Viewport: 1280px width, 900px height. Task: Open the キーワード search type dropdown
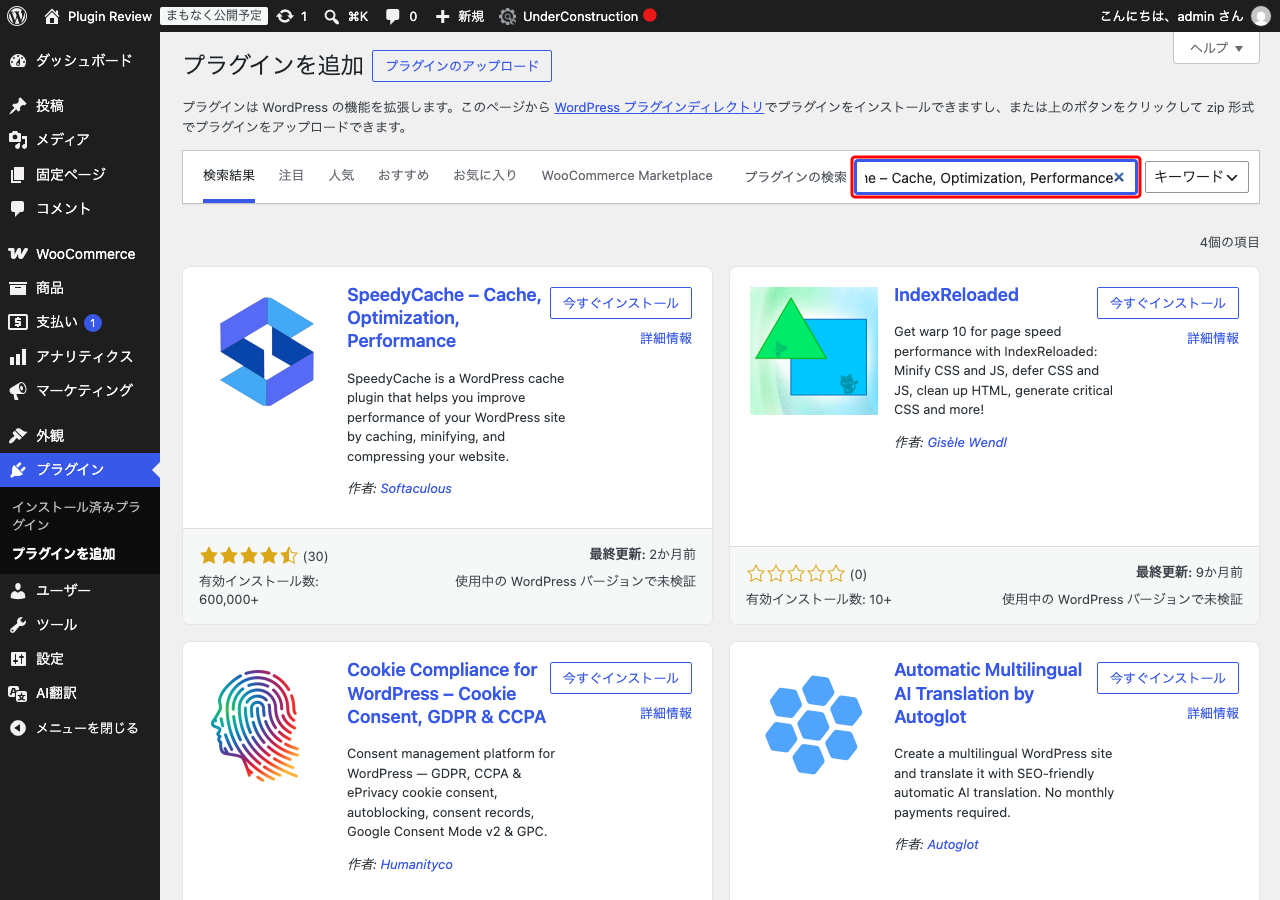coord(1197,177)
